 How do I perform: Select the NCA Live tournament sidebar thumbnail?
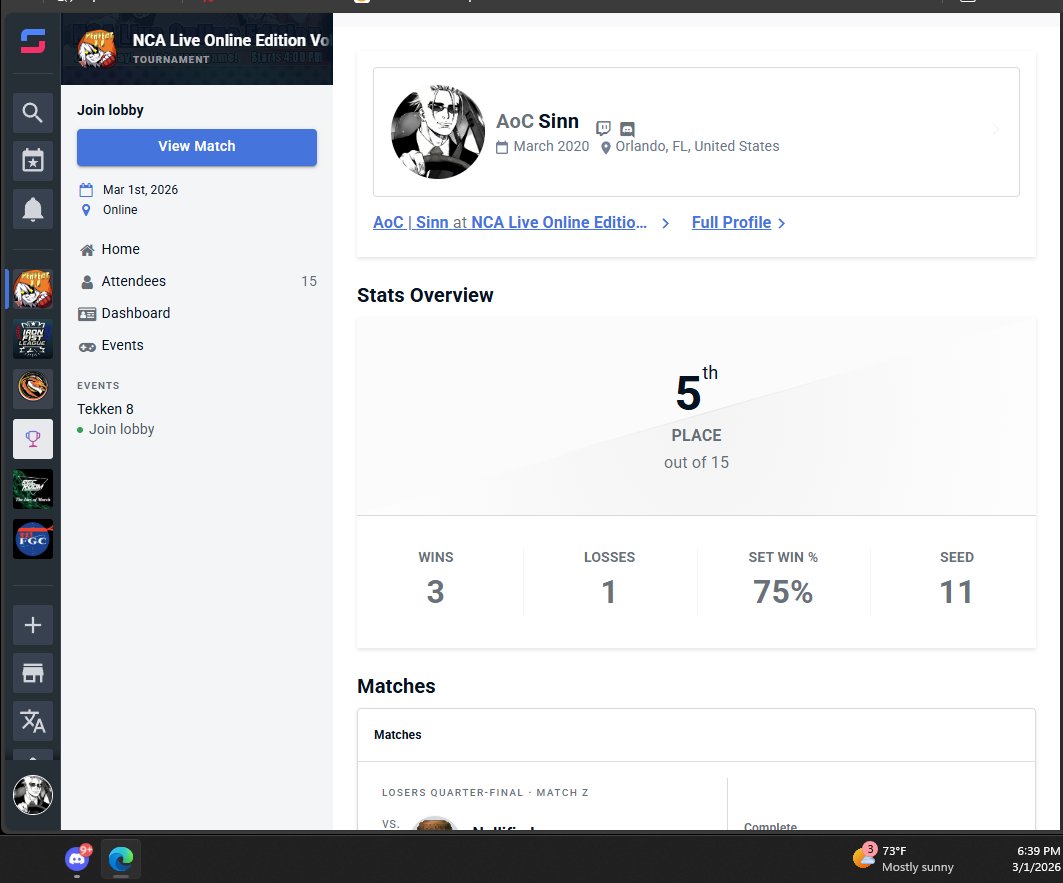(x=33, y=289)
